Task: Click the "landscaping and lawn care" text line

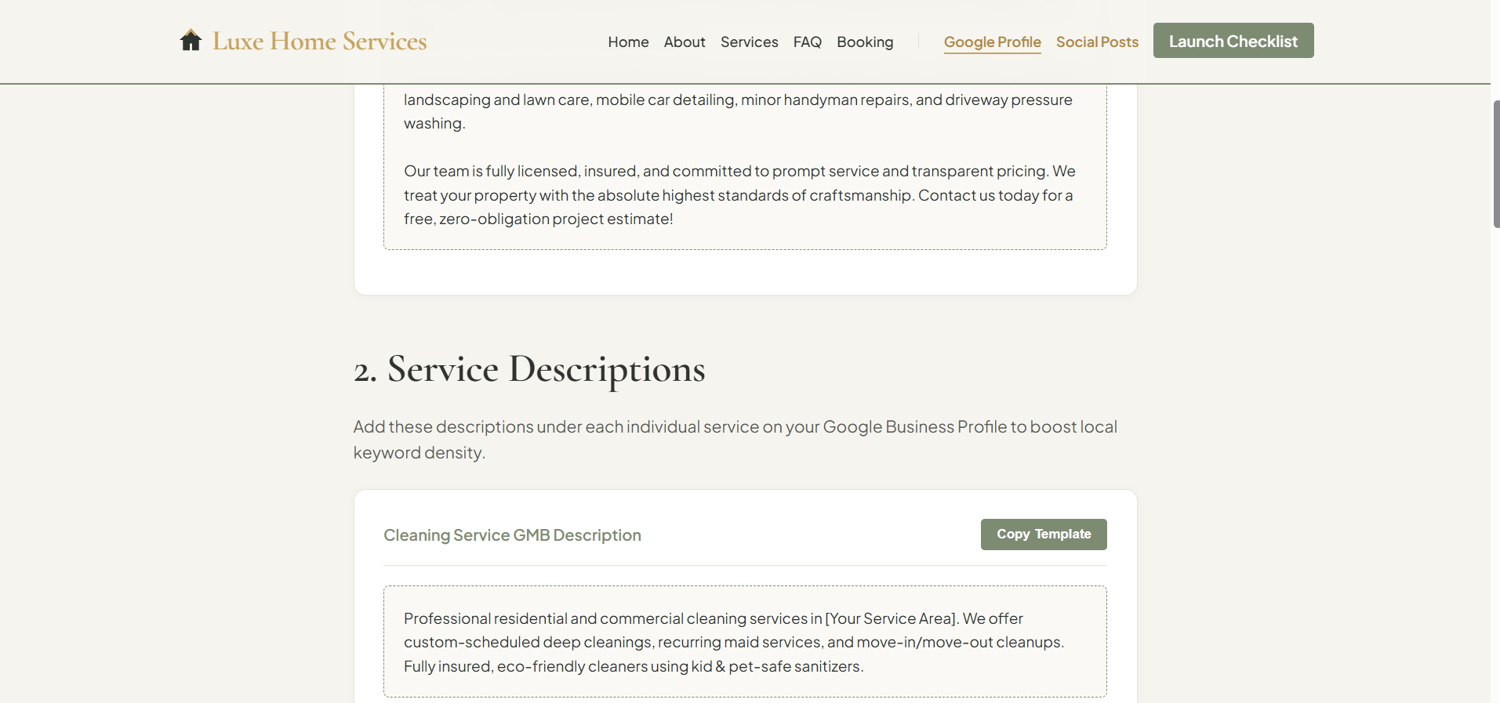Action: coord(738,100)
